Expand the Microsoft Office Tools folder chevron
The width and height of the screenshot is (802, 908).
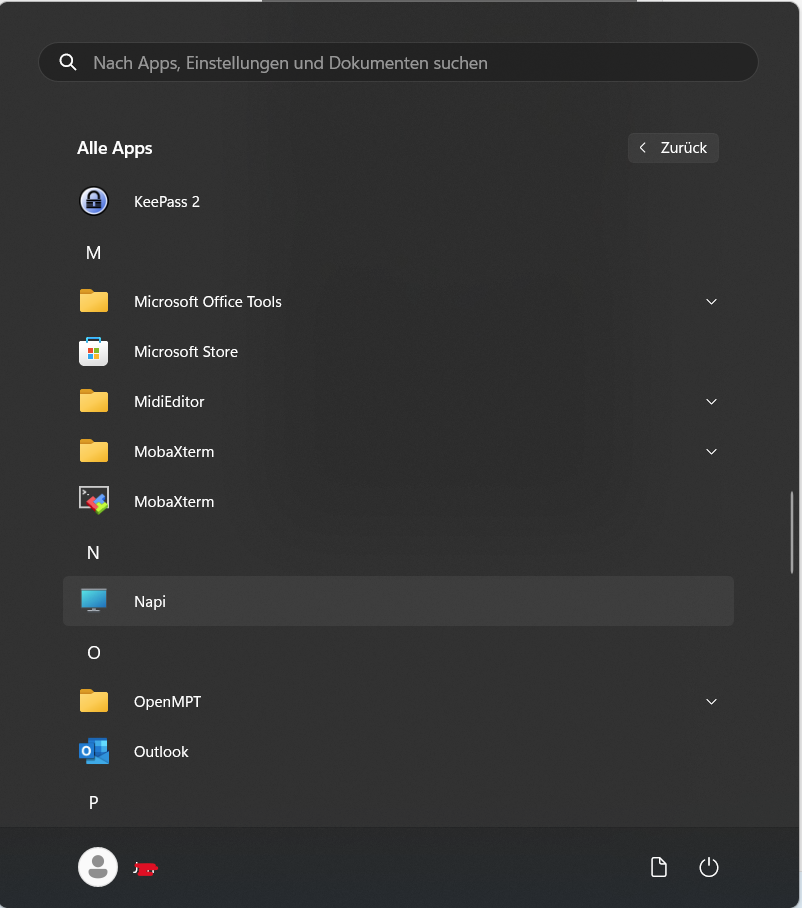tap(712, 301)
